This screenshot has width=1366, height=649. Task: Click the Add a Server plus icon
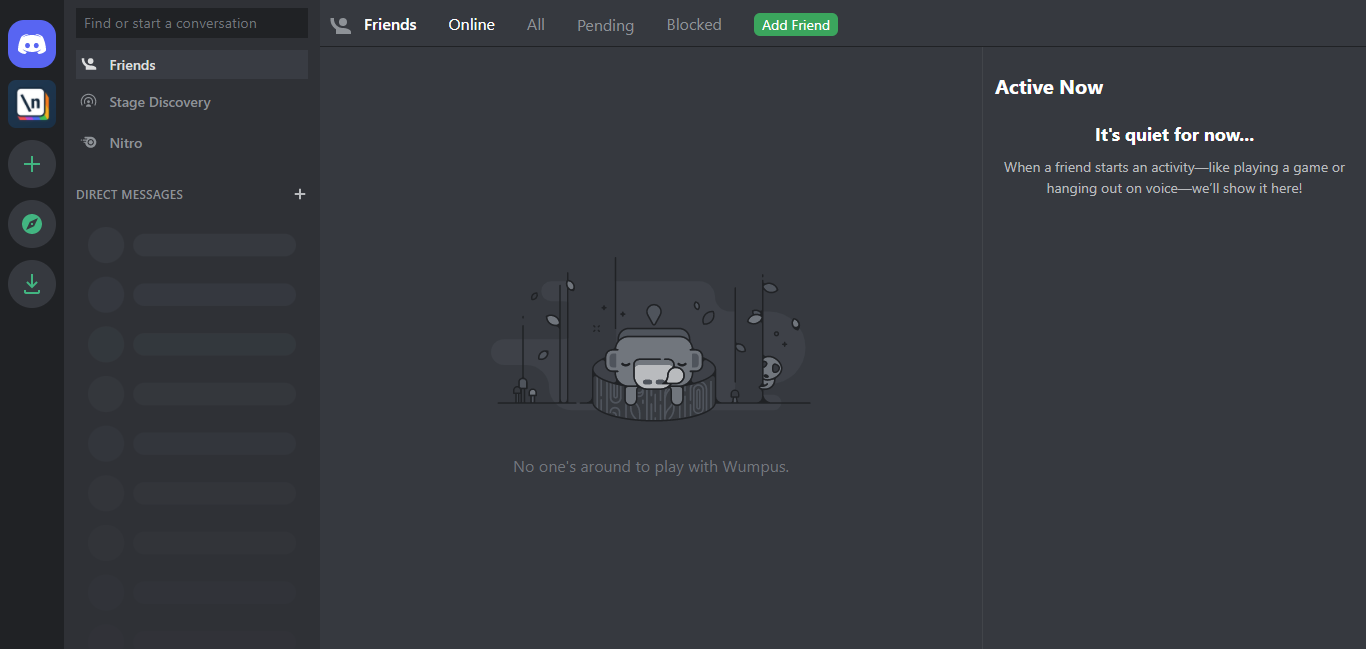click(32, 164)
